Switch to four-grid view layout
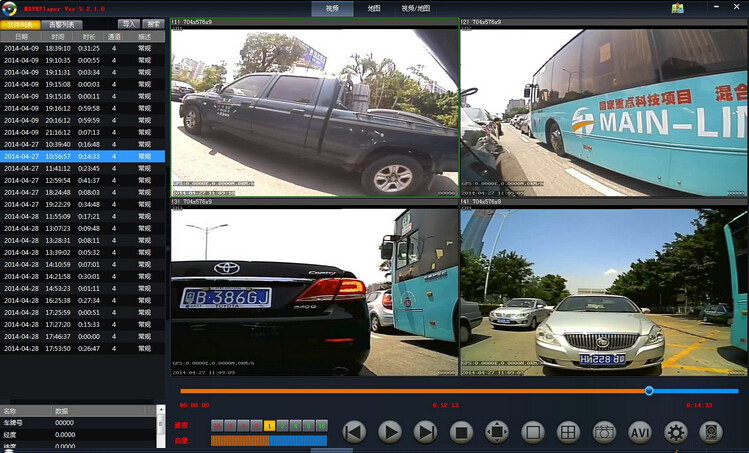The width and height of the screenshot is (749, 453). coord(568,432)
